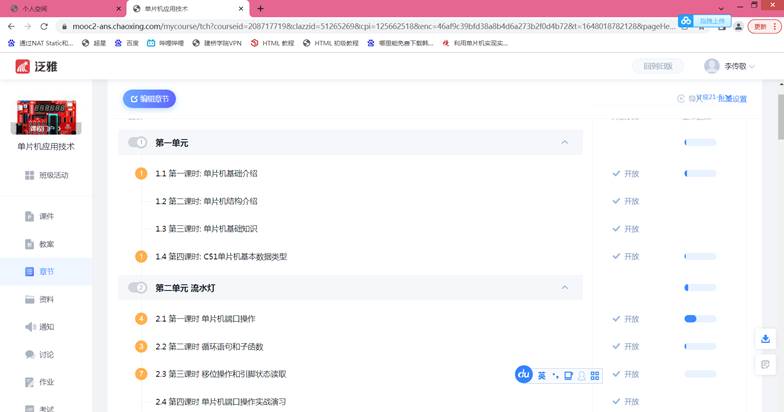The width and height of the screenshot is (784, 412).
Task: Click the browser address bar URL
Action: 372,26
